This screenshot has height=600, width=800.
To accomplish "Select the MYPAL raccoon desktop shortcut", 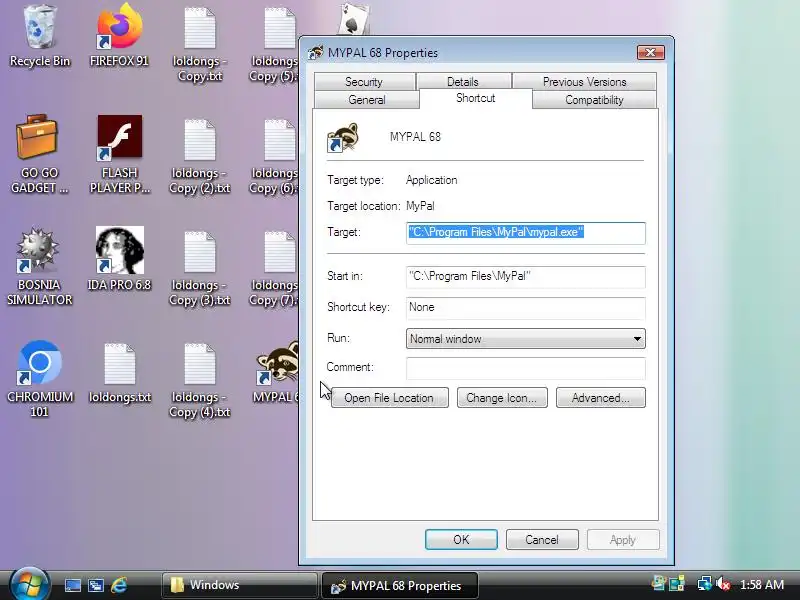I will pyautogui.click(x=277, y=372).
